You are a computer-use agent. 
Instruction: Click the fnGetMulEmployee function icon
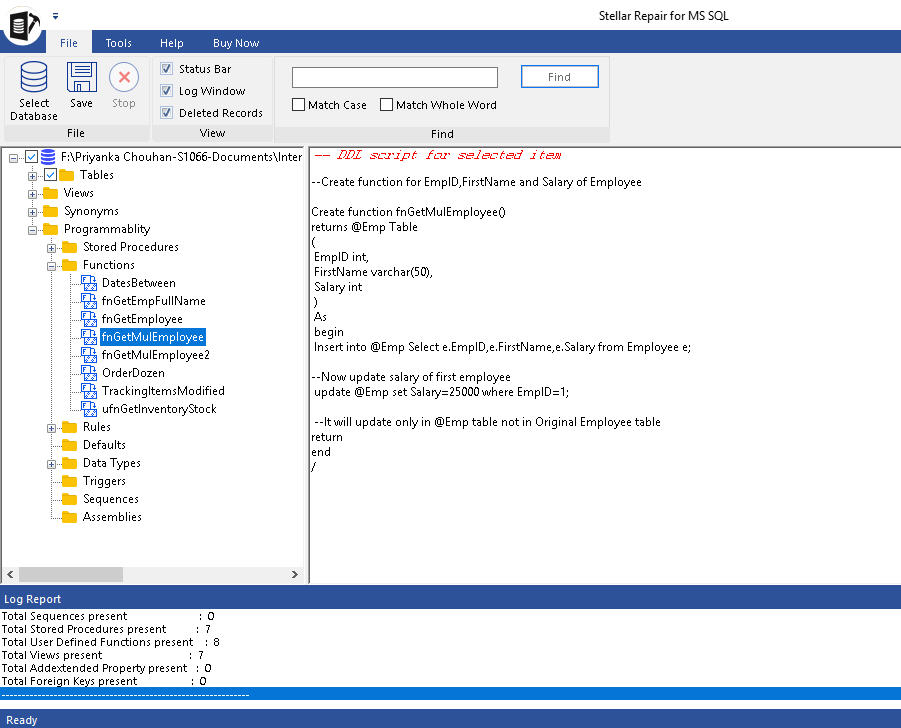pos(89,337)
